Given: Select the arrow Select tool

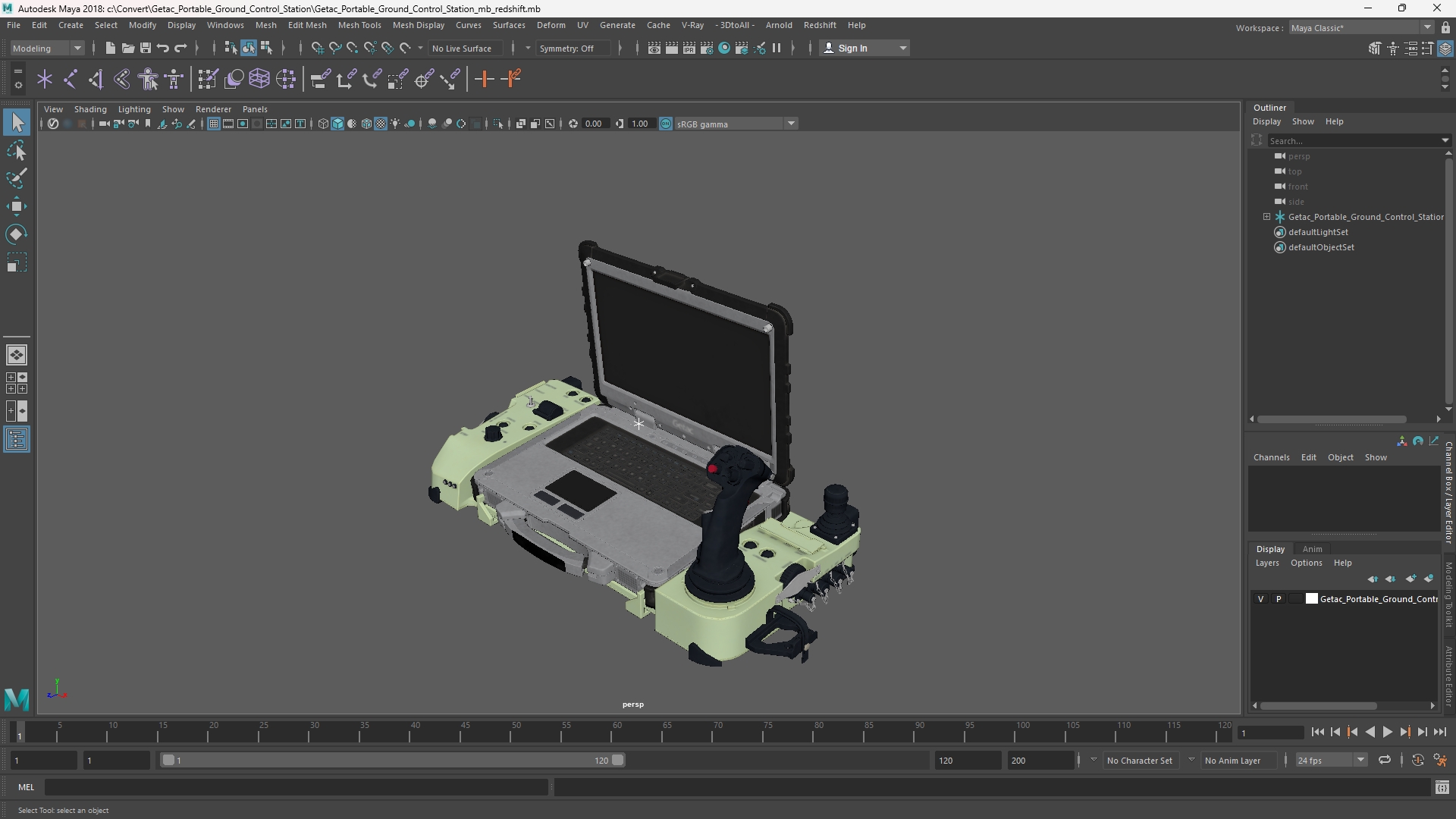Looking at the screenshot, I should pos(17,122).
